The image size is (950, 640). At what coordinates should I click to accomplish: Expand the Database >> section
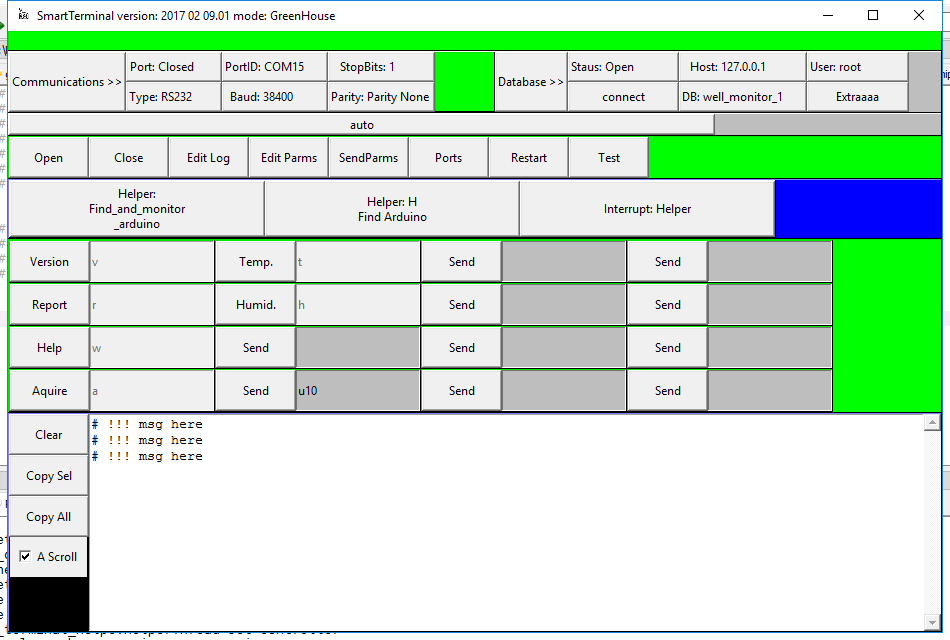point(531,82)
